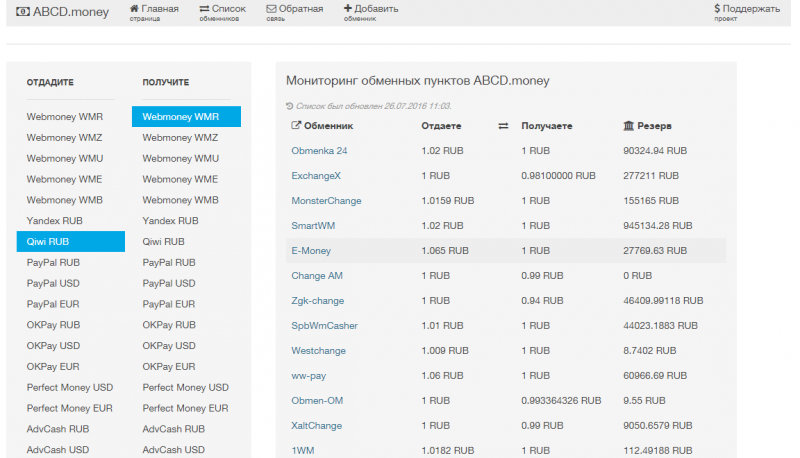Click the plus icon beside Добавить
The image size is (800, 458).
(347, 8)
